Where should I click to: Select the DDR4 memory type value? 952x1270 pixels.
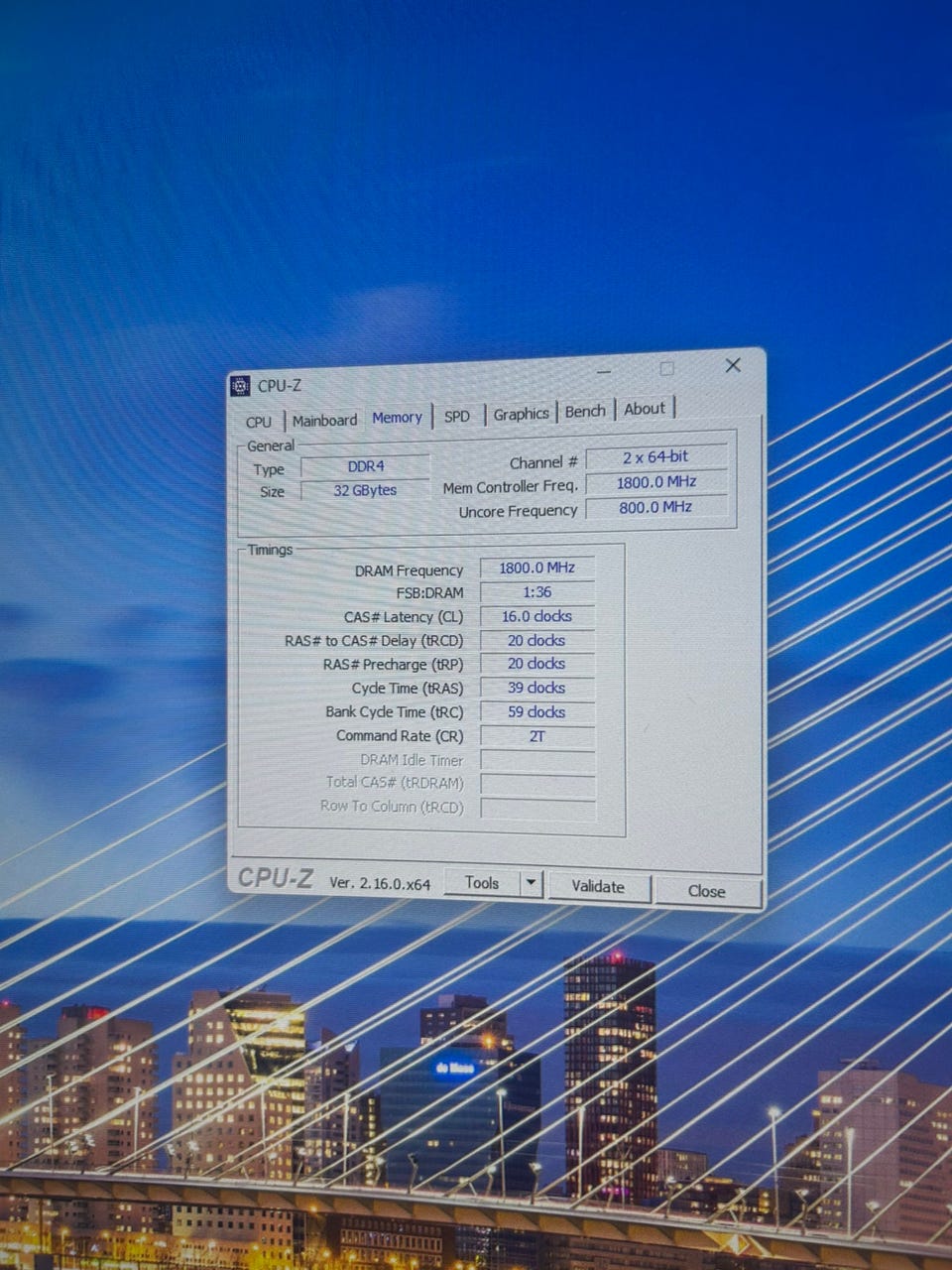pyautogui.click(x=366, y=466)
